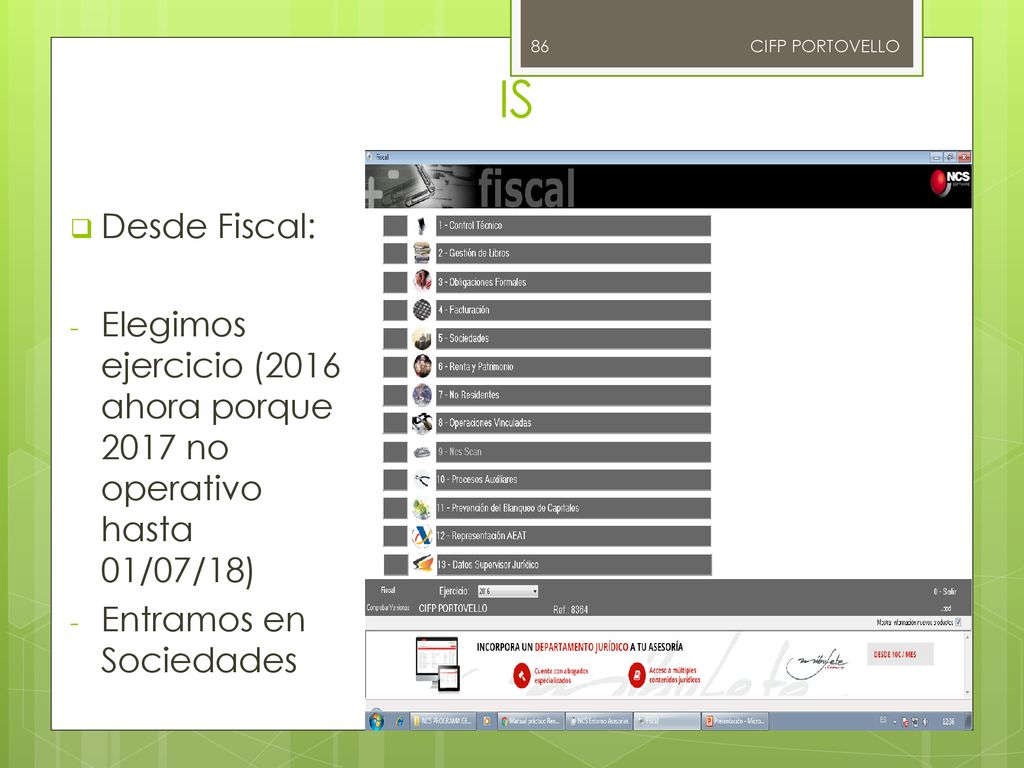Open the media player taskbar icon

(x=487, y=721)
